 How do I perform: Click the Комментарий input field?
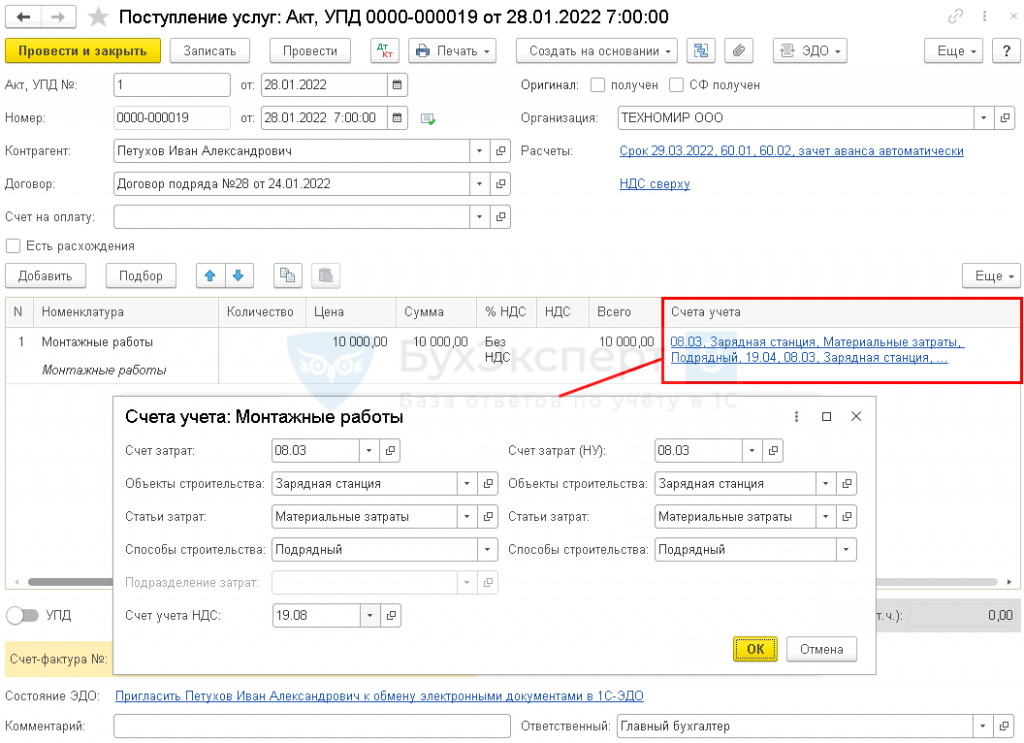[312, 726]
